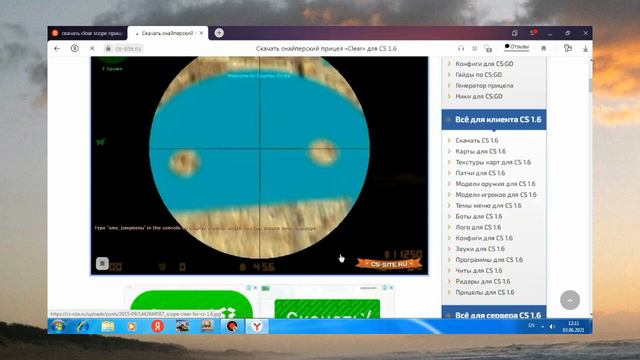Open the Yandex account circle icon
This screenshot has height=360, width=640.
75,48
